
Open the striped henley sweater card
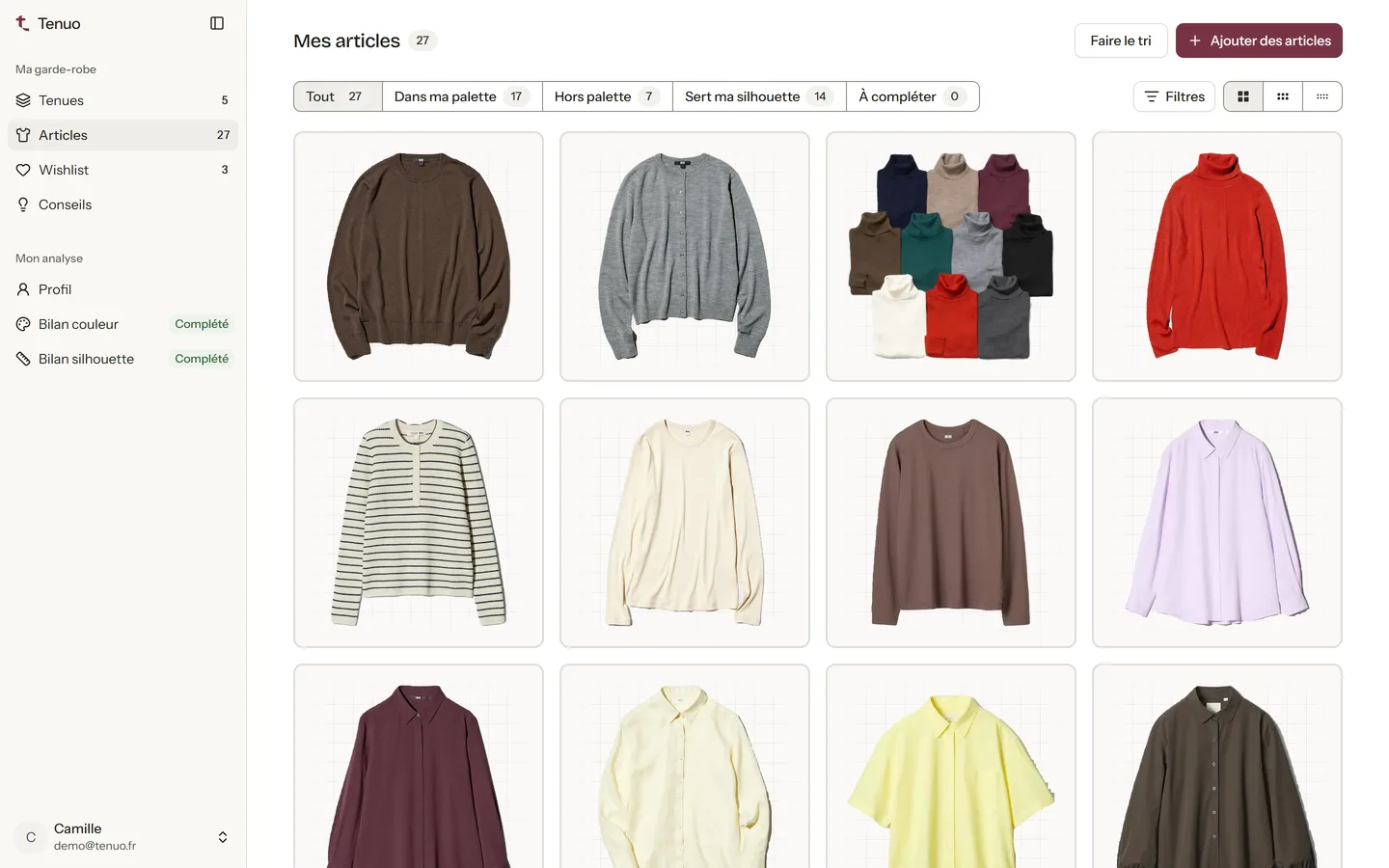419,523
